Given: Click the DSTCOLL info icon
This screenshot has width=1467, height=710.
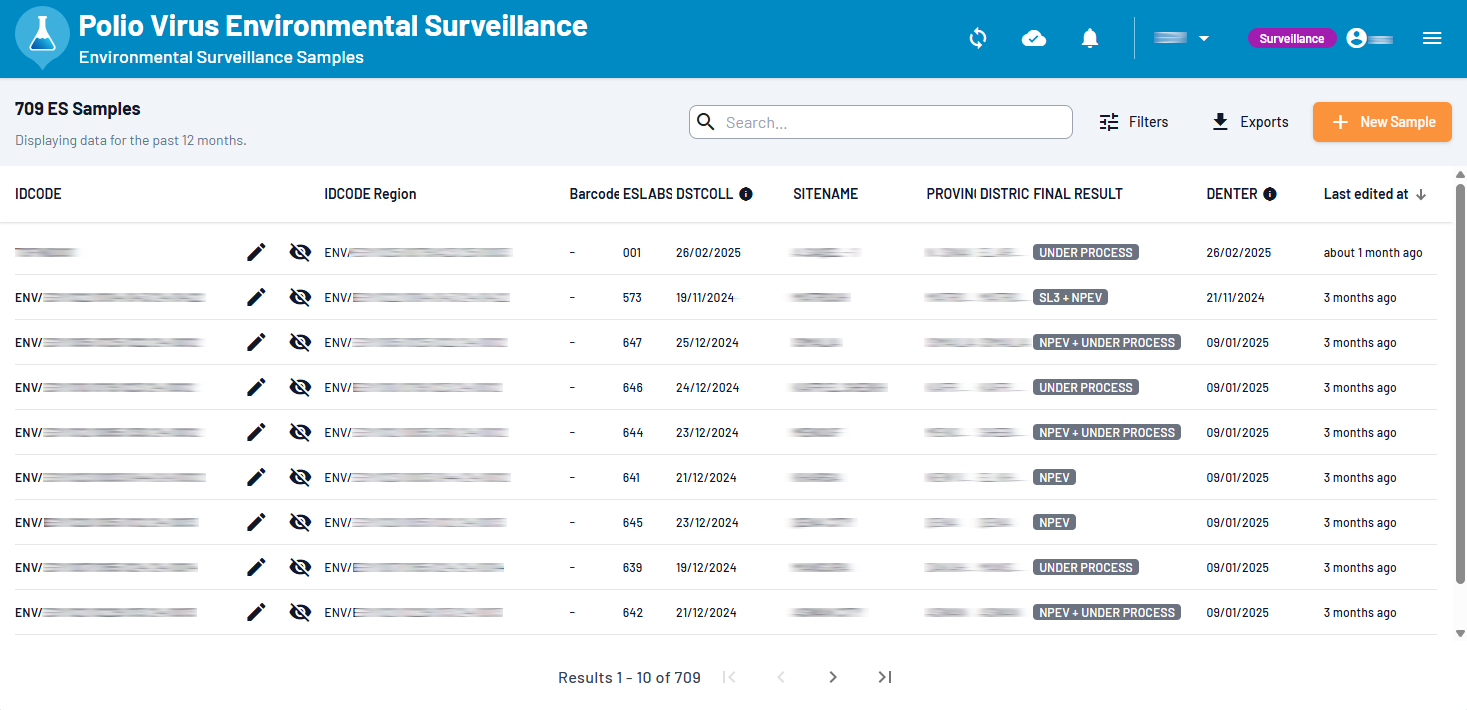Looking at the screenshot, I should click(x=746, y=194).
